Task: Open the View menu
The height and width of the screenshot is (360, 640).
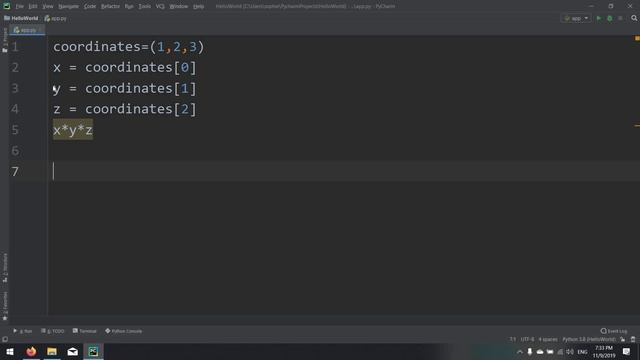Action: click(48, 7)
